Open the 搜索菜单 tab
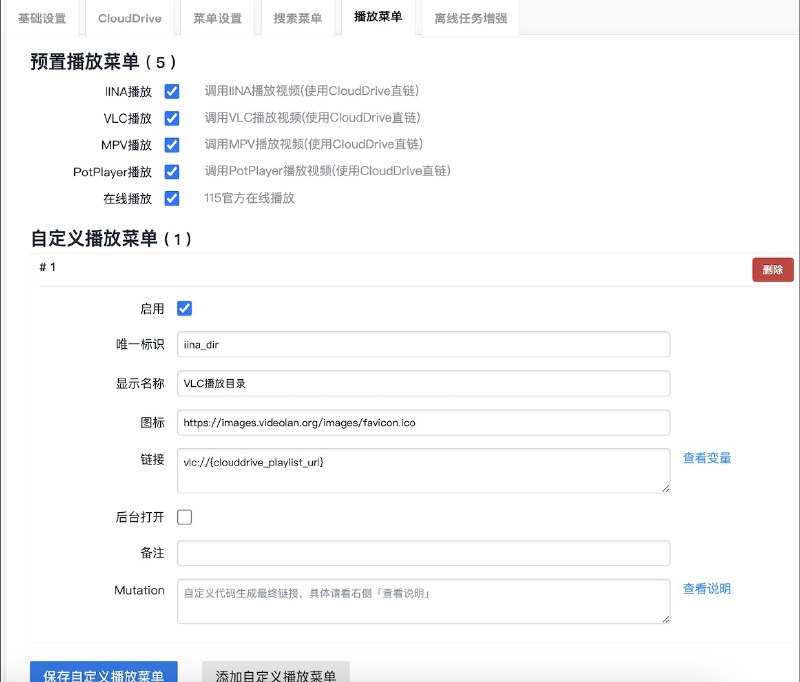This screenshot has height=682, width=800. point(297,16)
